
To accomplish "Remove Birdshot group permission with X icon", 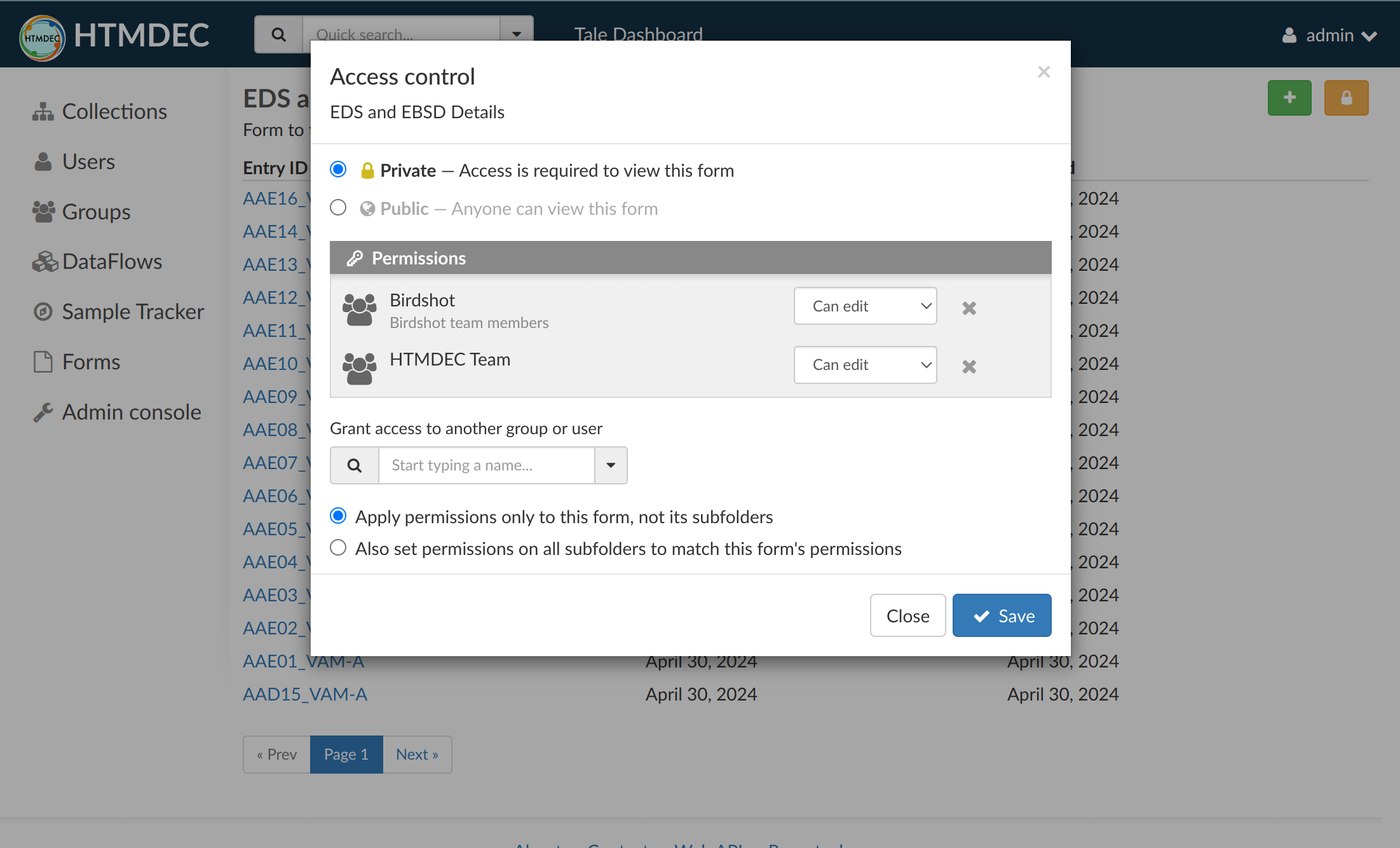I will 968,308.
